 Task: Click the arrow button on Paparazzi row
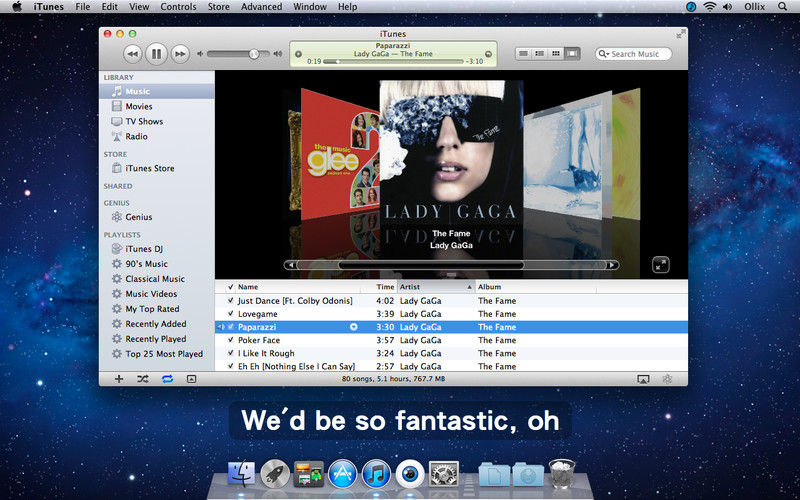(354, 327)
